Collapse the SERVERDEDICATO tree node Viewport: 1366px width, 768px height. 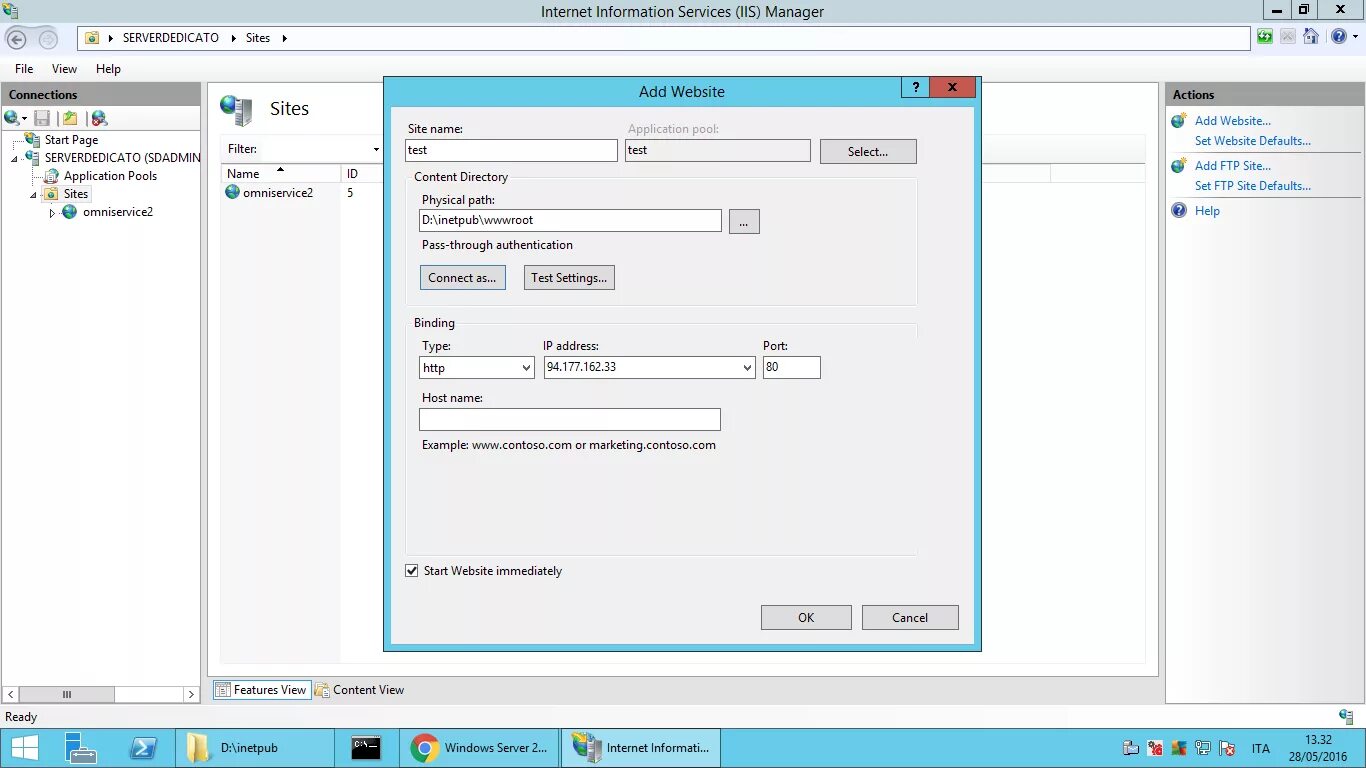[15, 159]
